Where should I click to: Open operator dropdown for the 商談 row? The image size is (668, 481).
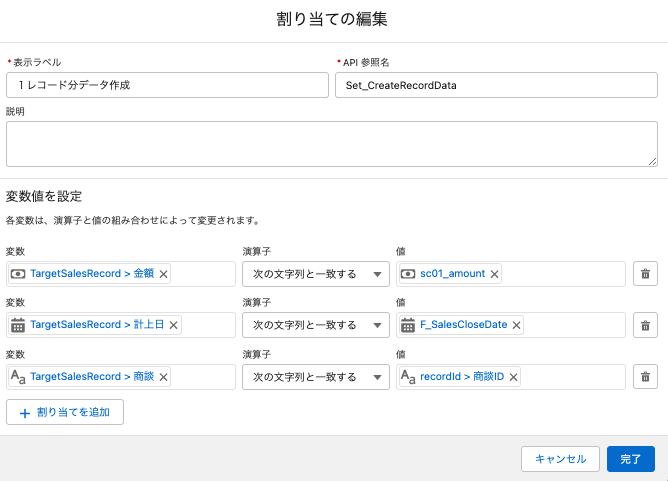(x=316, y=377)
